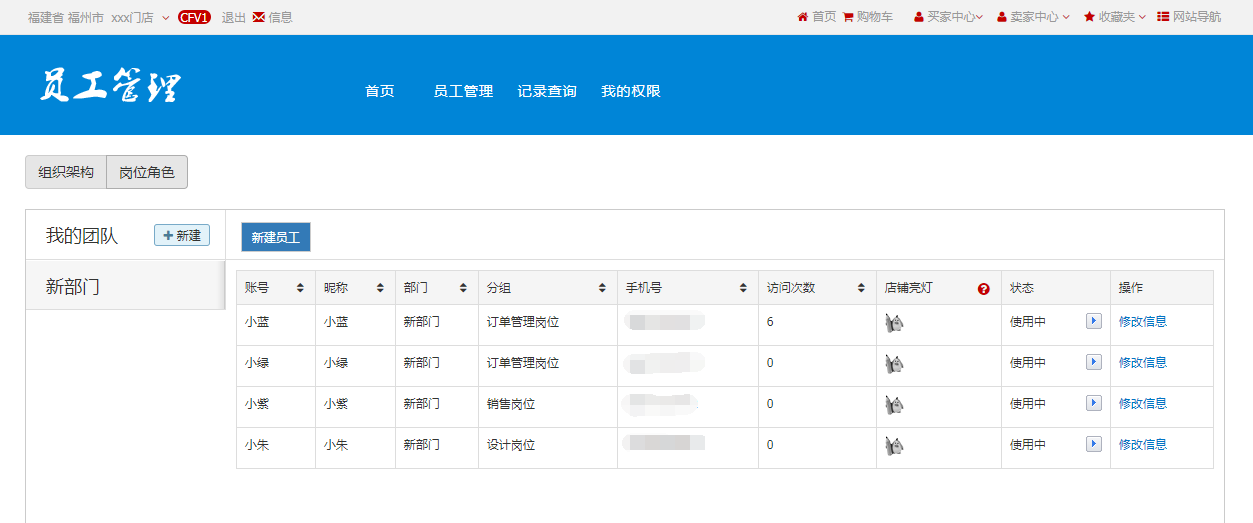
Task: Sort table by 账号 column arrows
Action: (x=300, y=288)
